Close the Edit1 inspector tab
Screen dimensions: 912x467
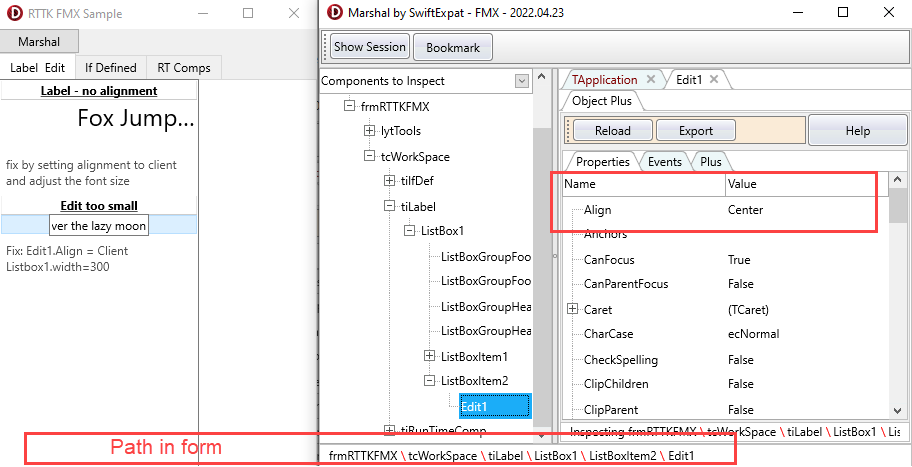click(x=714, y=79)
